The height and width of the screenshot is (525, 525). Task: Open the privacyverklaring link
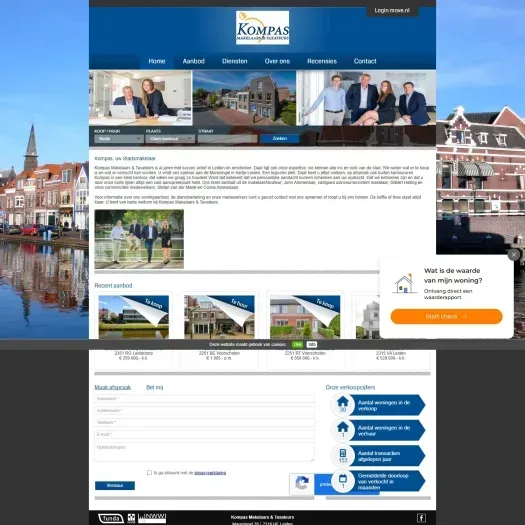(x=210, y=473)
